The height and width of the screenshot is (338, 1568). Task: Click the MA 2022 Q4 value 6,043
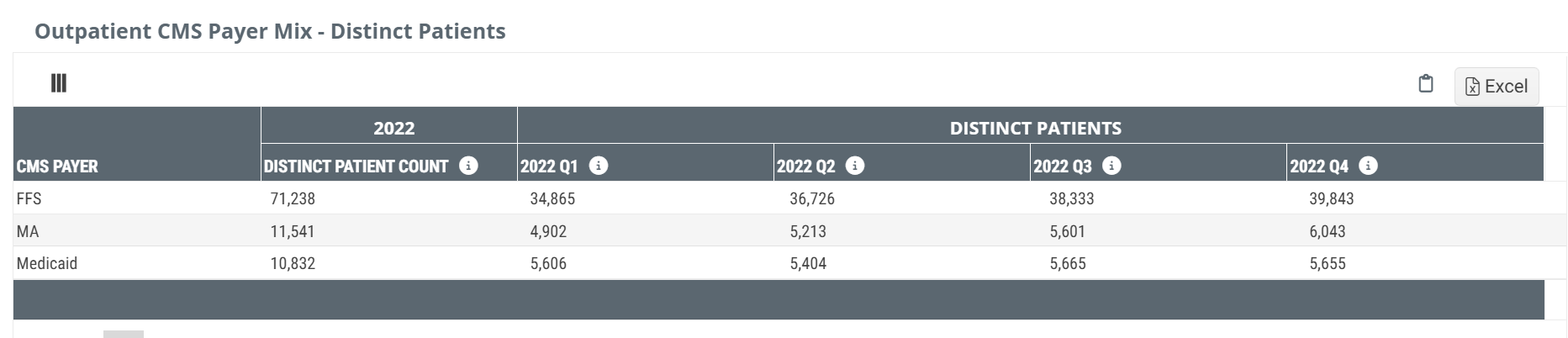(1327, 231)
